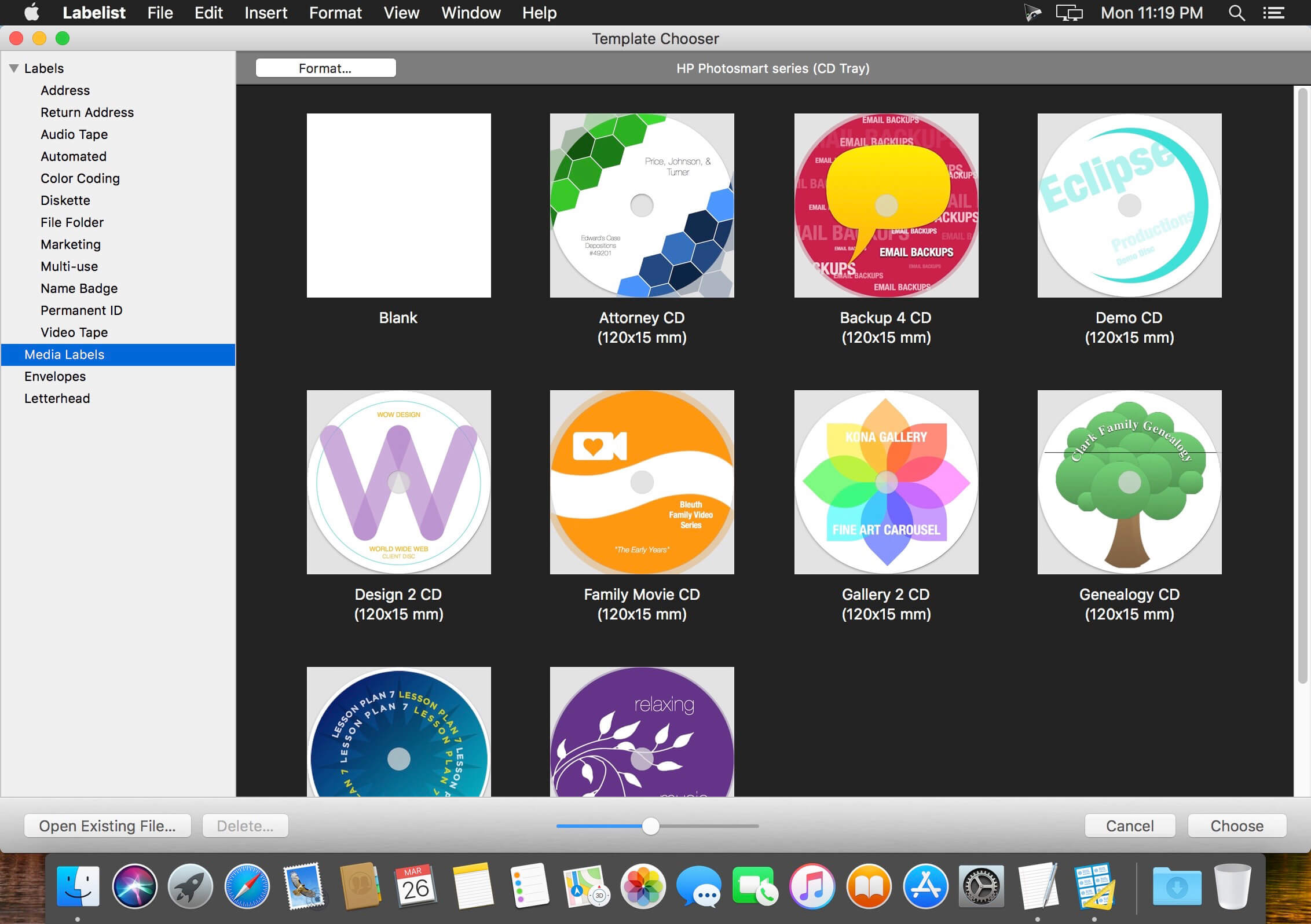1311x924 pixels.
Task: Open Calendar icon showing 26
Action: tap(416, 886)
